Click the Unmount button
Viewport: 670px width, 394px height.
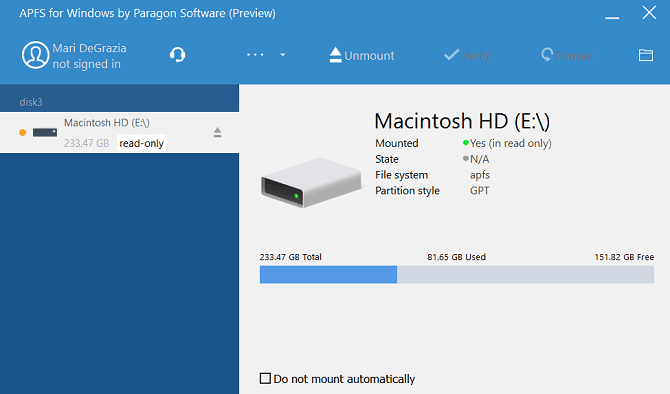[x=362, y=55]
